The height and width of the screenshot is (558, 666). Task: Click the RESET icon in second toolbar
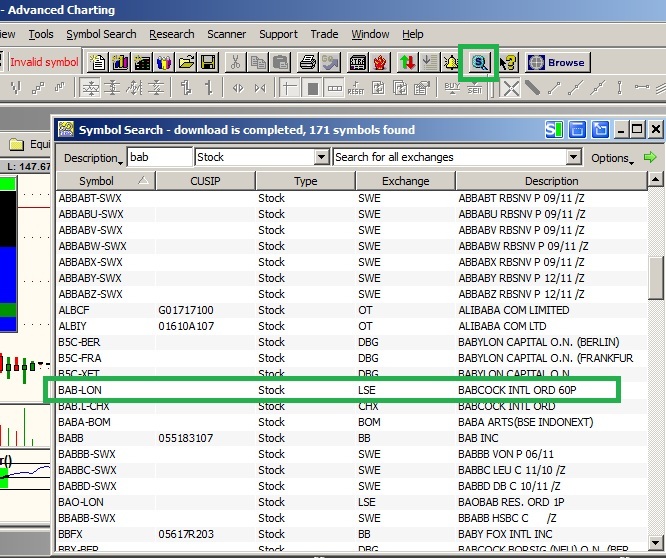(x=356, y=88)
